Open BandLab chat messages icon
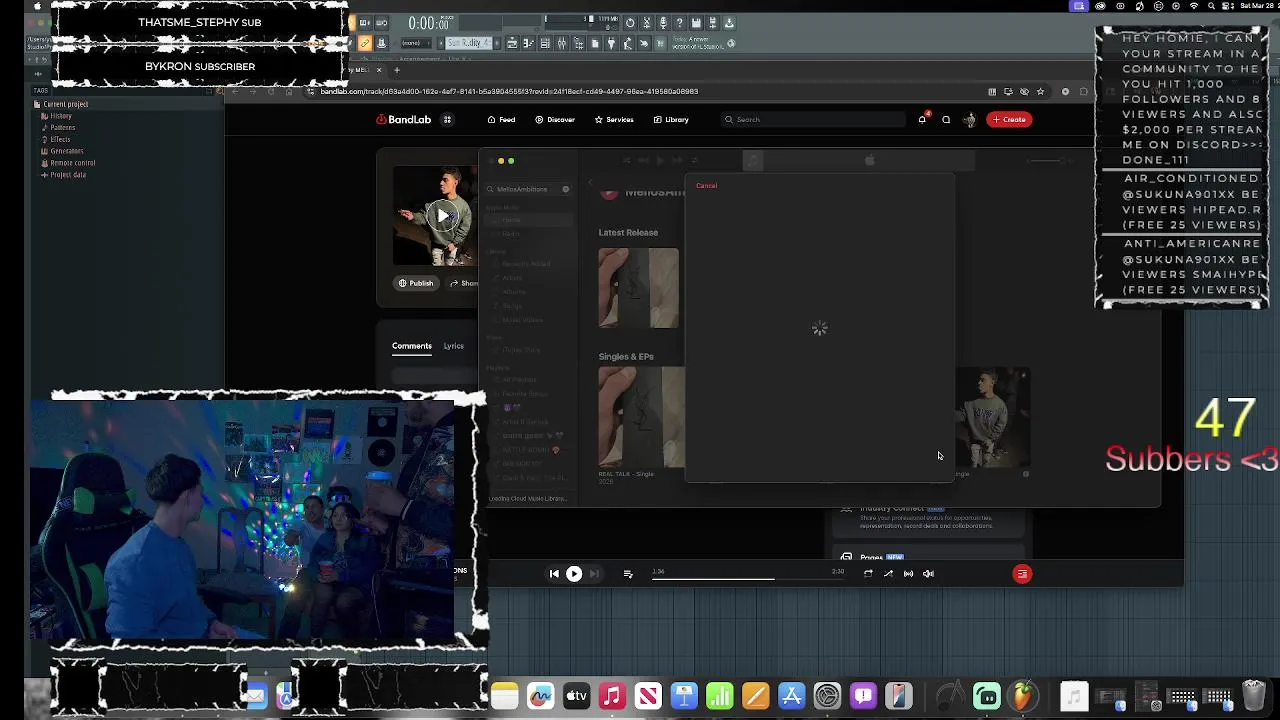 [x=946, y=120]
